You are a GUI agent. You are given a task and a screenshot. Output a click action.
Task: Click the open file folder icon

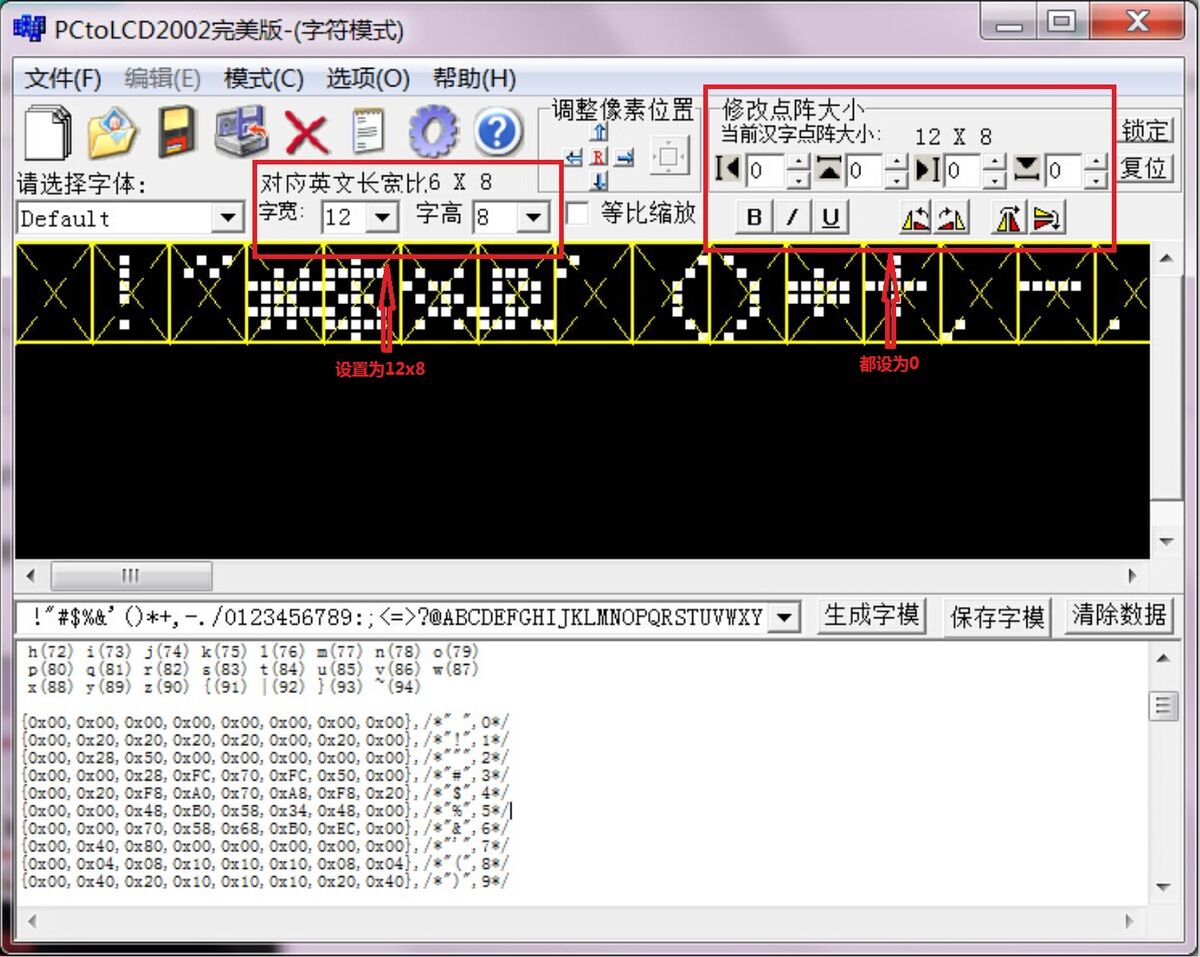pyautogui.click(x=112, y=132)
